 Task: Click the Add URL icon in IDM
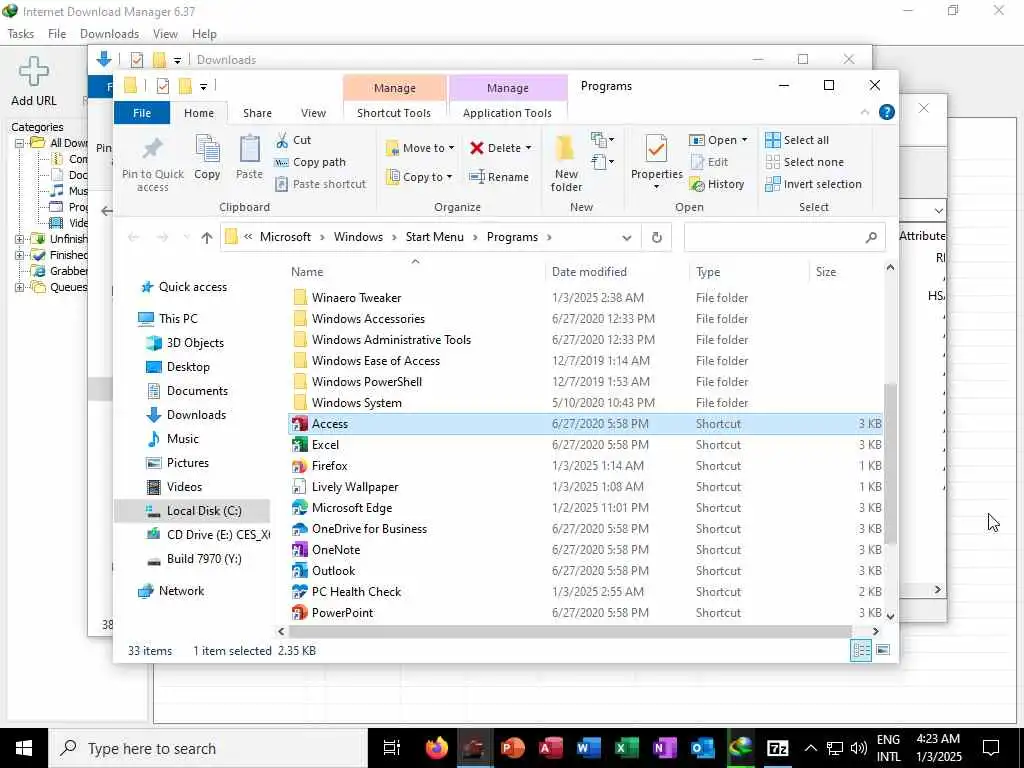pos(33,72)
